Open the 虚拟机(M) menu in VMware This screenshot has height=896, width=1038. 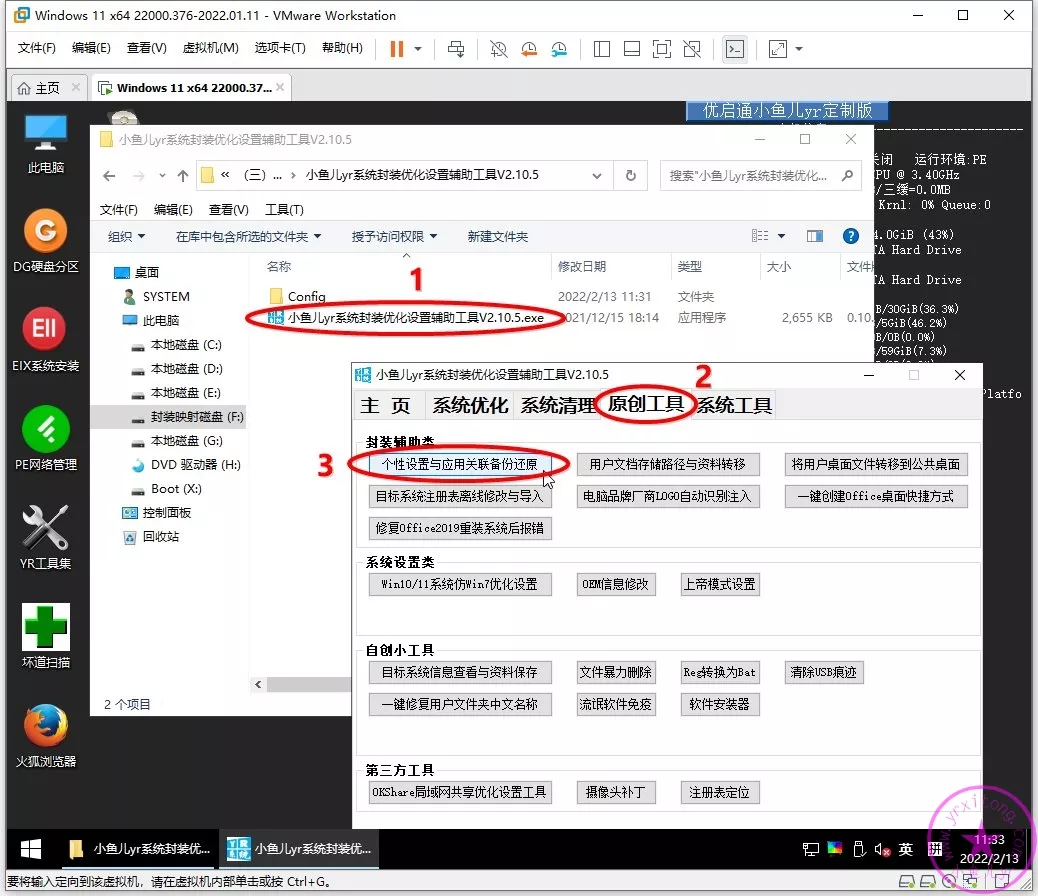point(210,48)
